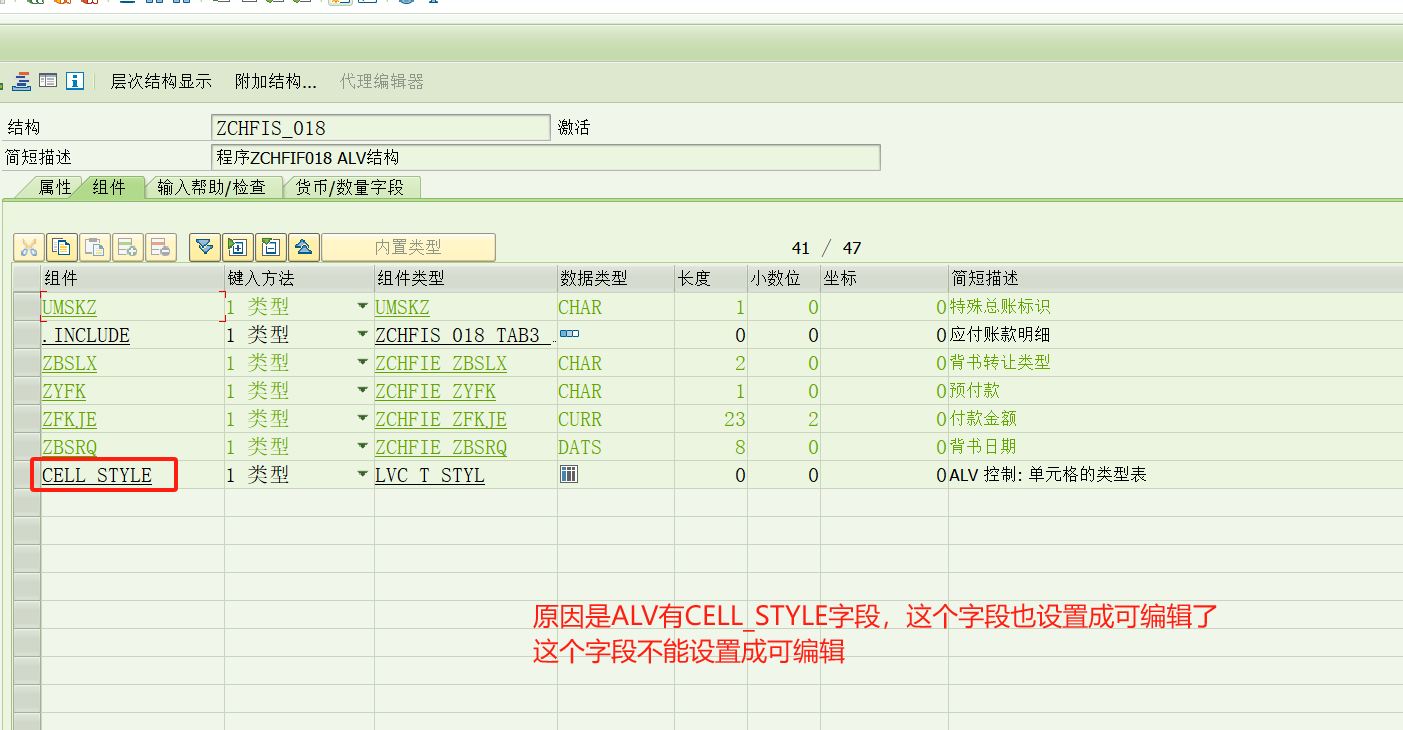Click the 附加结构... button
Image resolution: width=1403 pixels, height=730 pixels.
pos(274,81)
